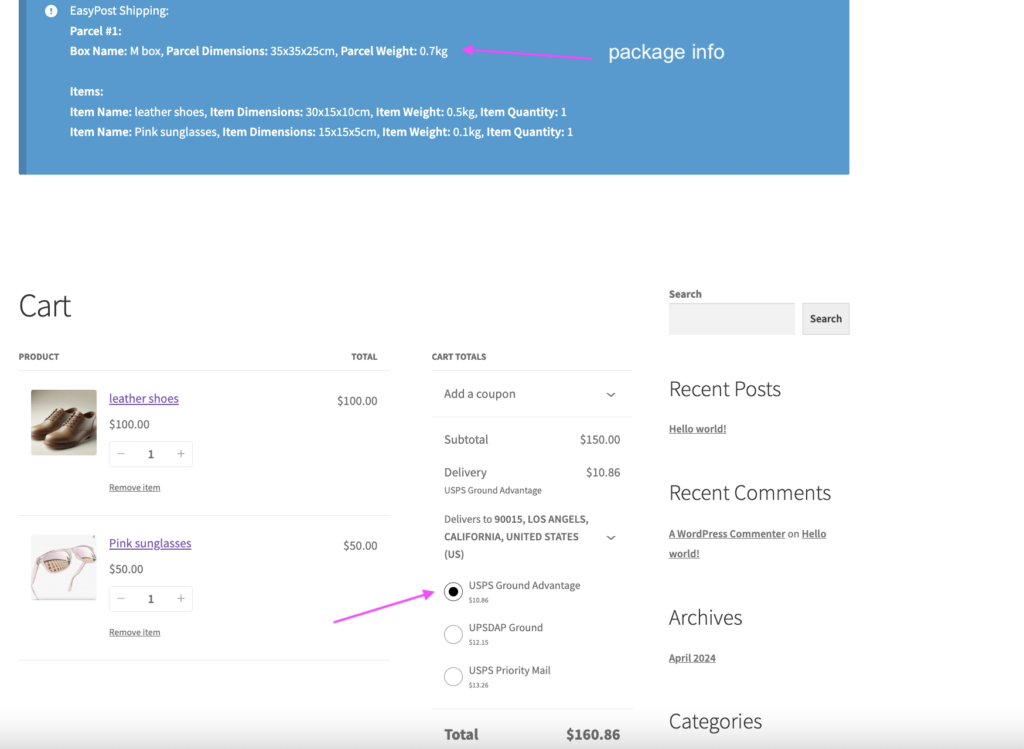Open the Pink sunglasses product thumbnail
Screen dimensions: 1024x749
pyautogui.click(x=64, y=567)
